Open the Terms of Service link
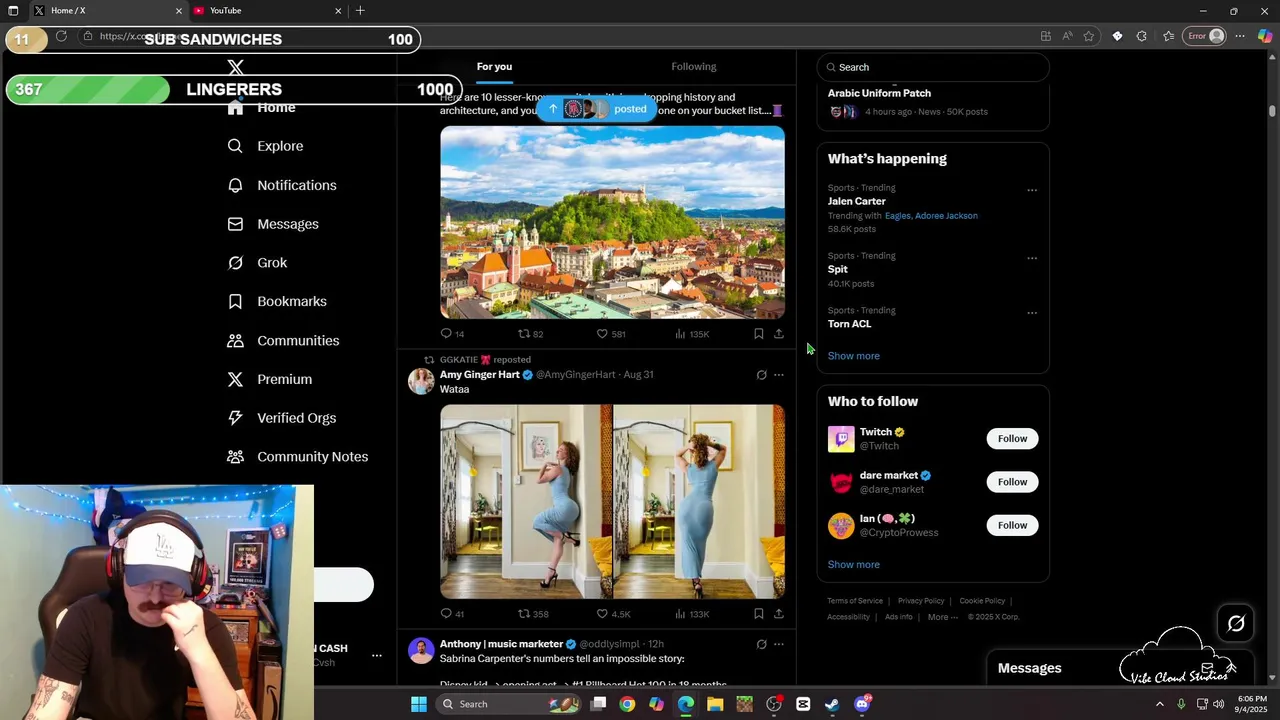The width and height of the screenshot is (1280, 720). pos(855,601)
